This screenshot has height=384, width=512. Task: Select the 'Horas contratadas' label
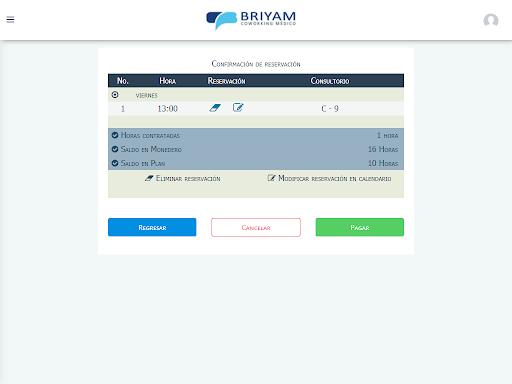pos(150,135)
